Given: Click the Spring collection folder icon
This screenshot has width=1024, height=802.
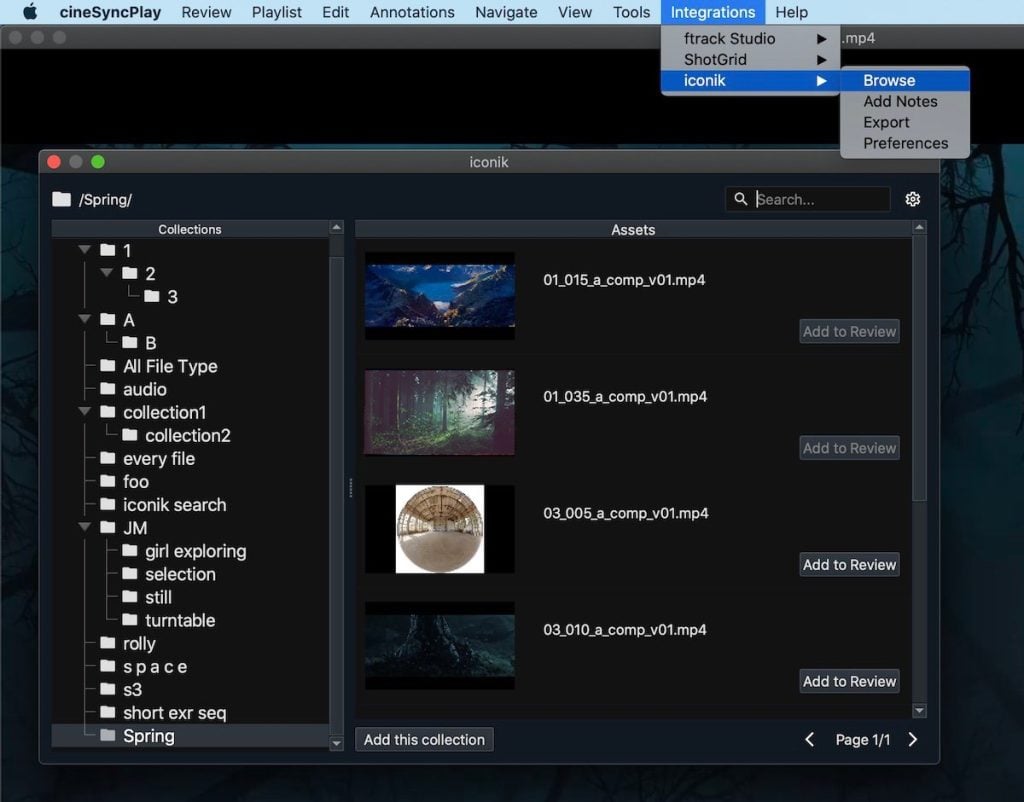Looking at the screenshot, I should coord(106,735).
